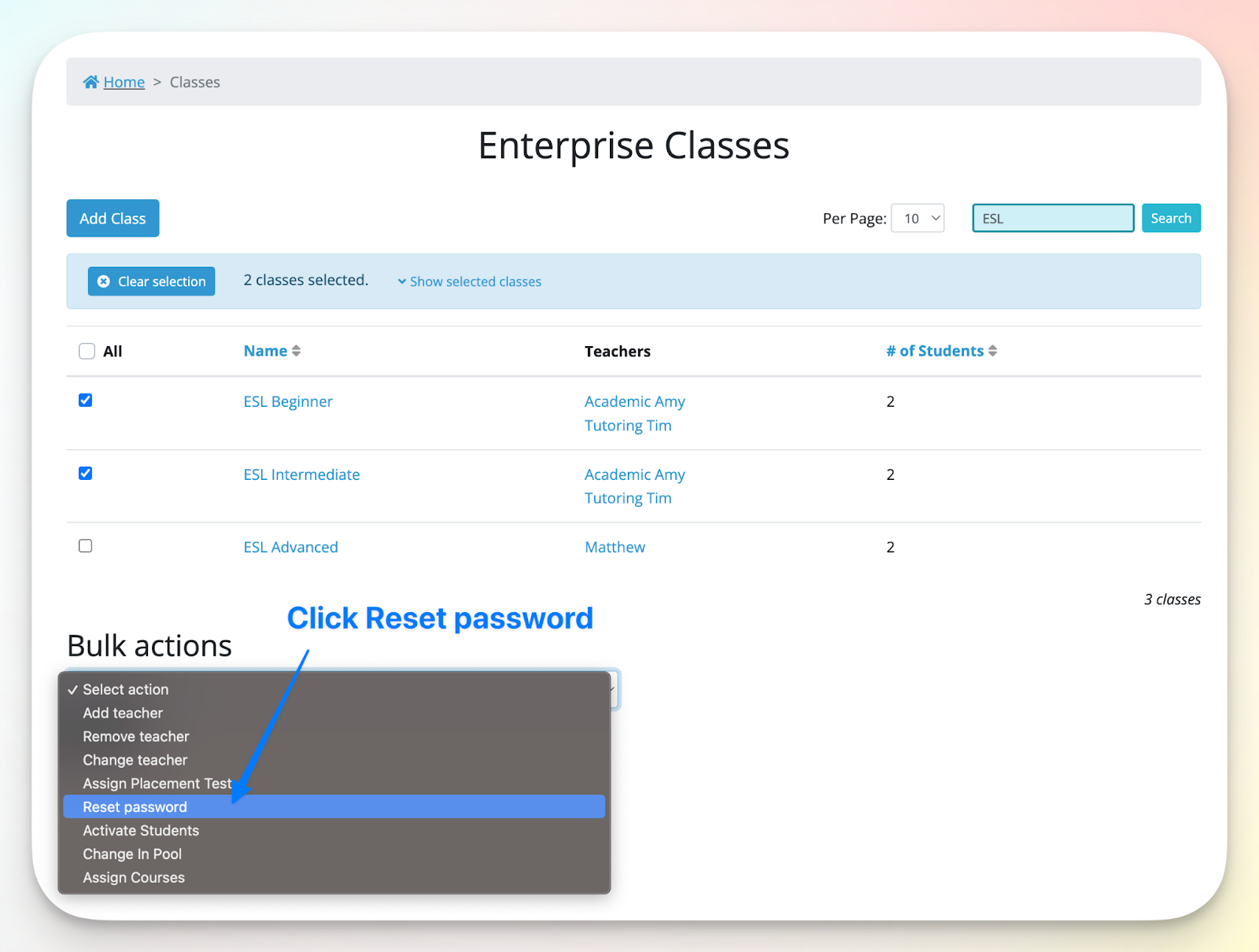Open Tutoring Tim in ESL Beginner row
This screenshot has height=952, width=1259.
point(628,426)
